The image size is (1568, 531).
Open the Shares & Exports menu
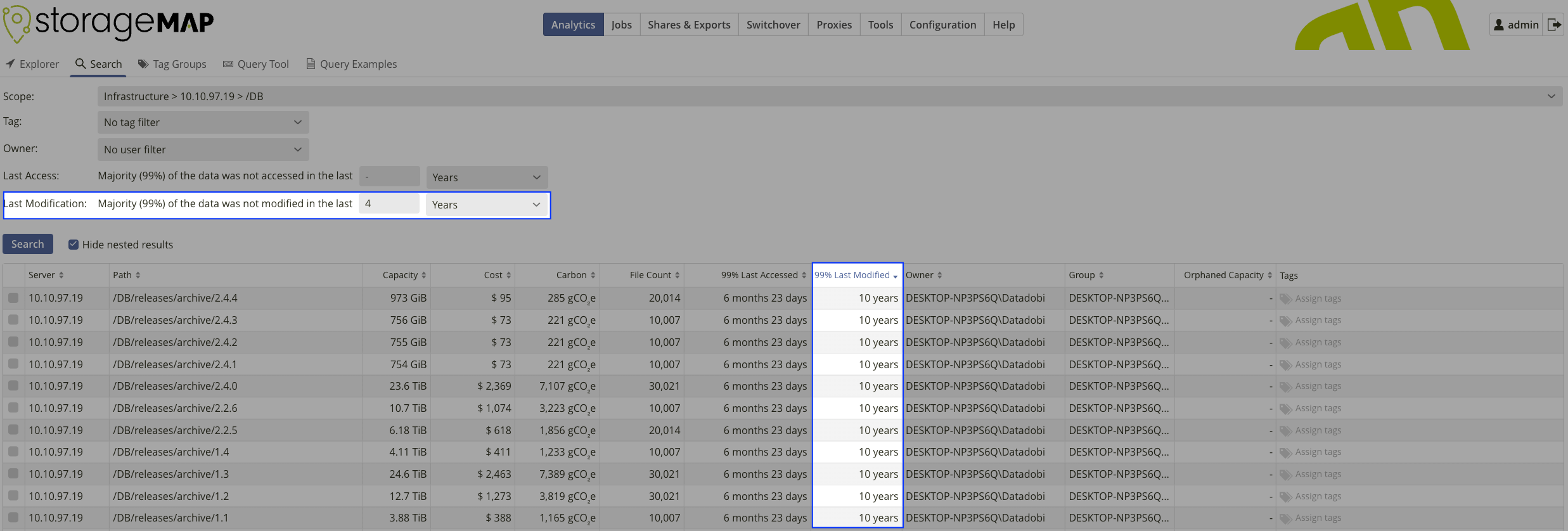click(688, 25)
